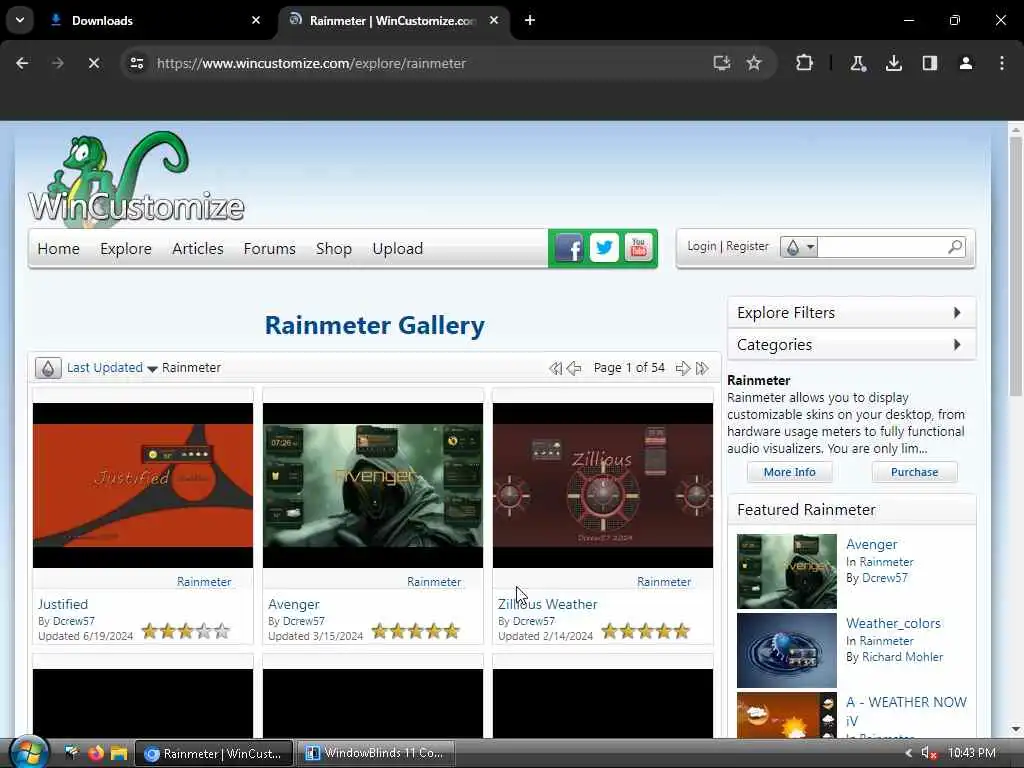Open the Zillious gallery thumbnail
The image size is (1024, 768).
tap(603, 485)
